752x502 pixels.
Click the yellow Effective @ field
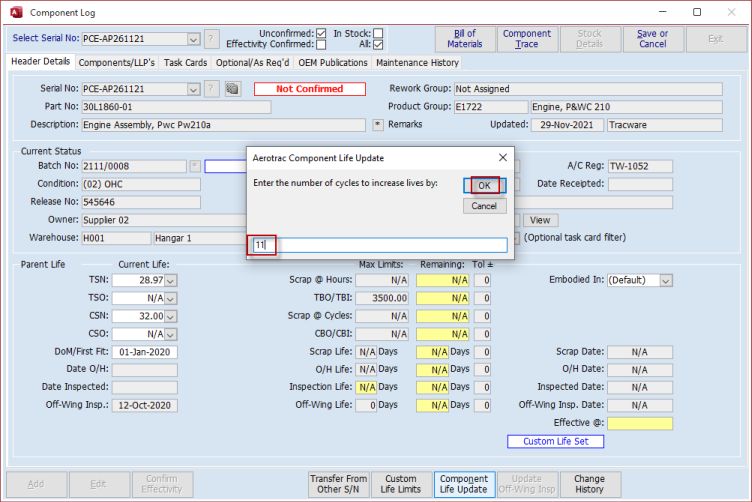click(x=640, y=423)
